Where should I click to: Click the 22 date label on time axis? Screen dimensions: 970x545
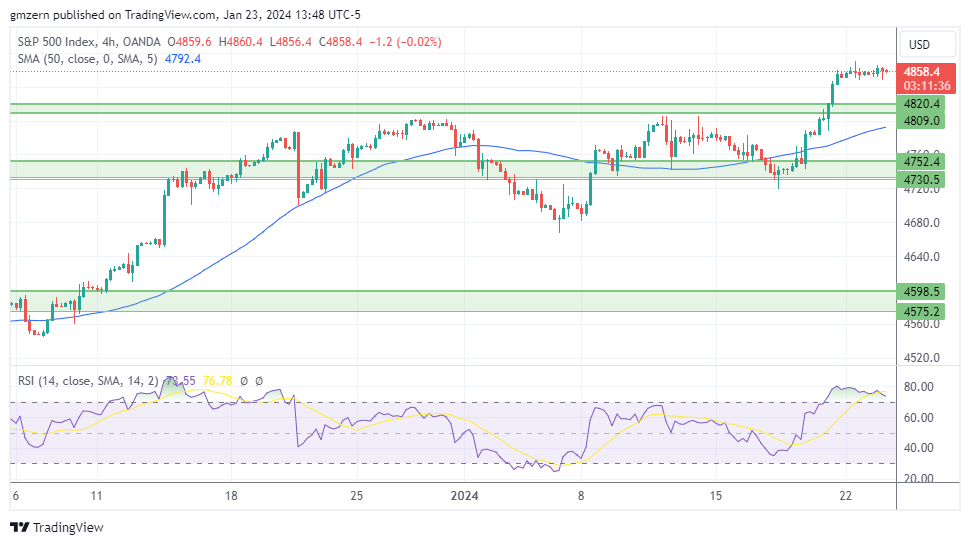pyautogui.click(x=845, y=495)
